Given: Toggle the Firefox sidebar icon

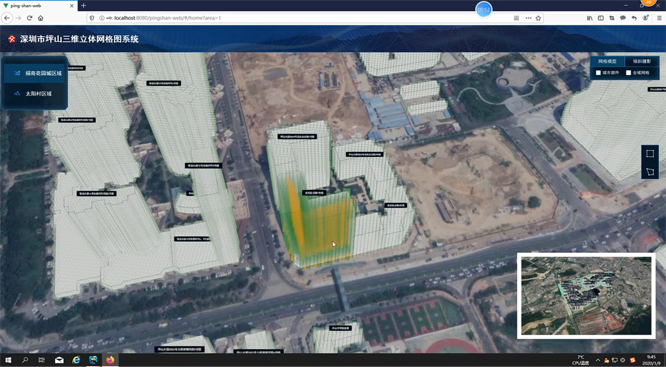Looking at the screenshot, I should (x=601, y=18).
